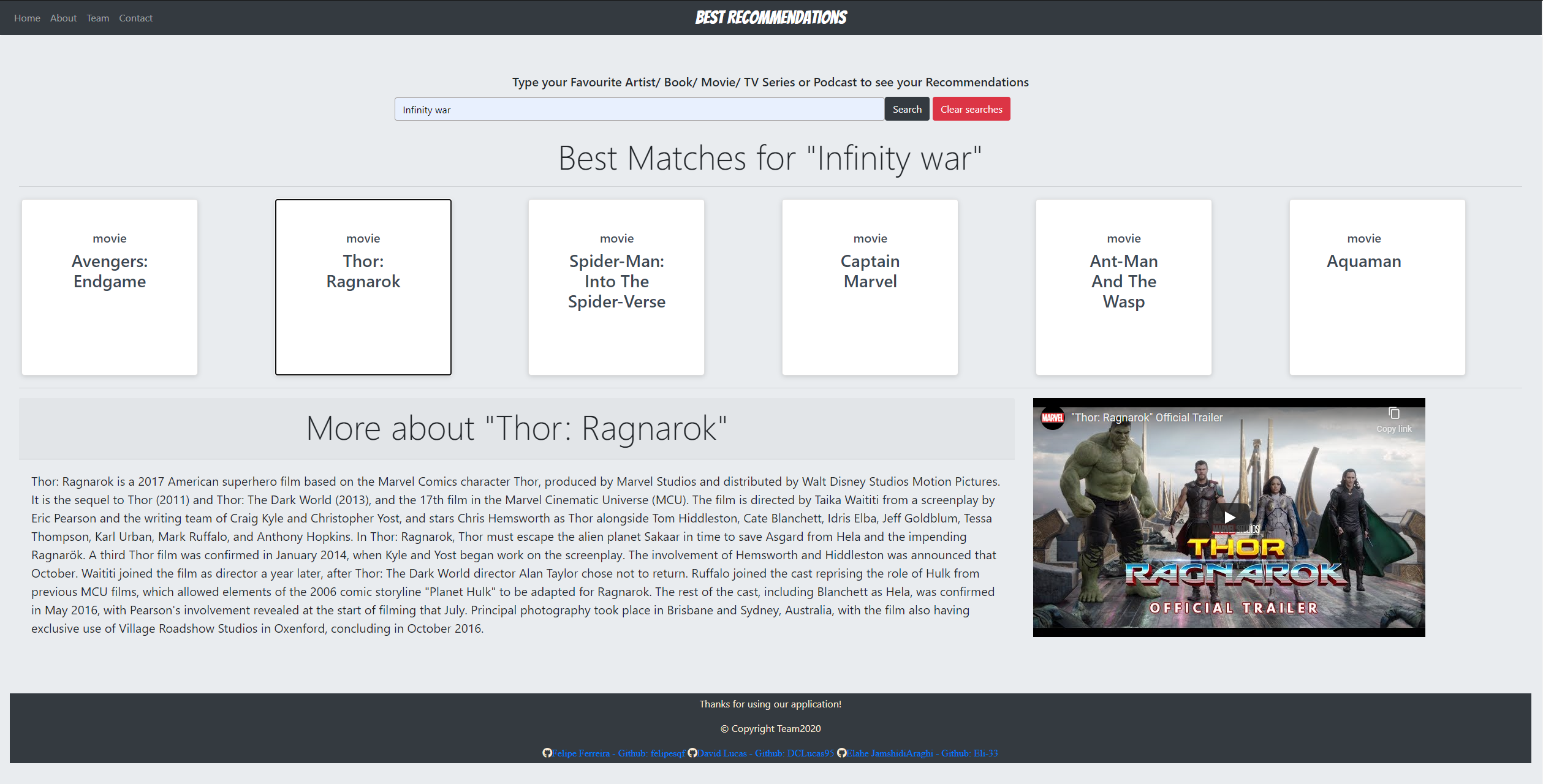Select the Contact nav link
The height and width of the screenshot is (784, 1543).
(x=135, y=18)
